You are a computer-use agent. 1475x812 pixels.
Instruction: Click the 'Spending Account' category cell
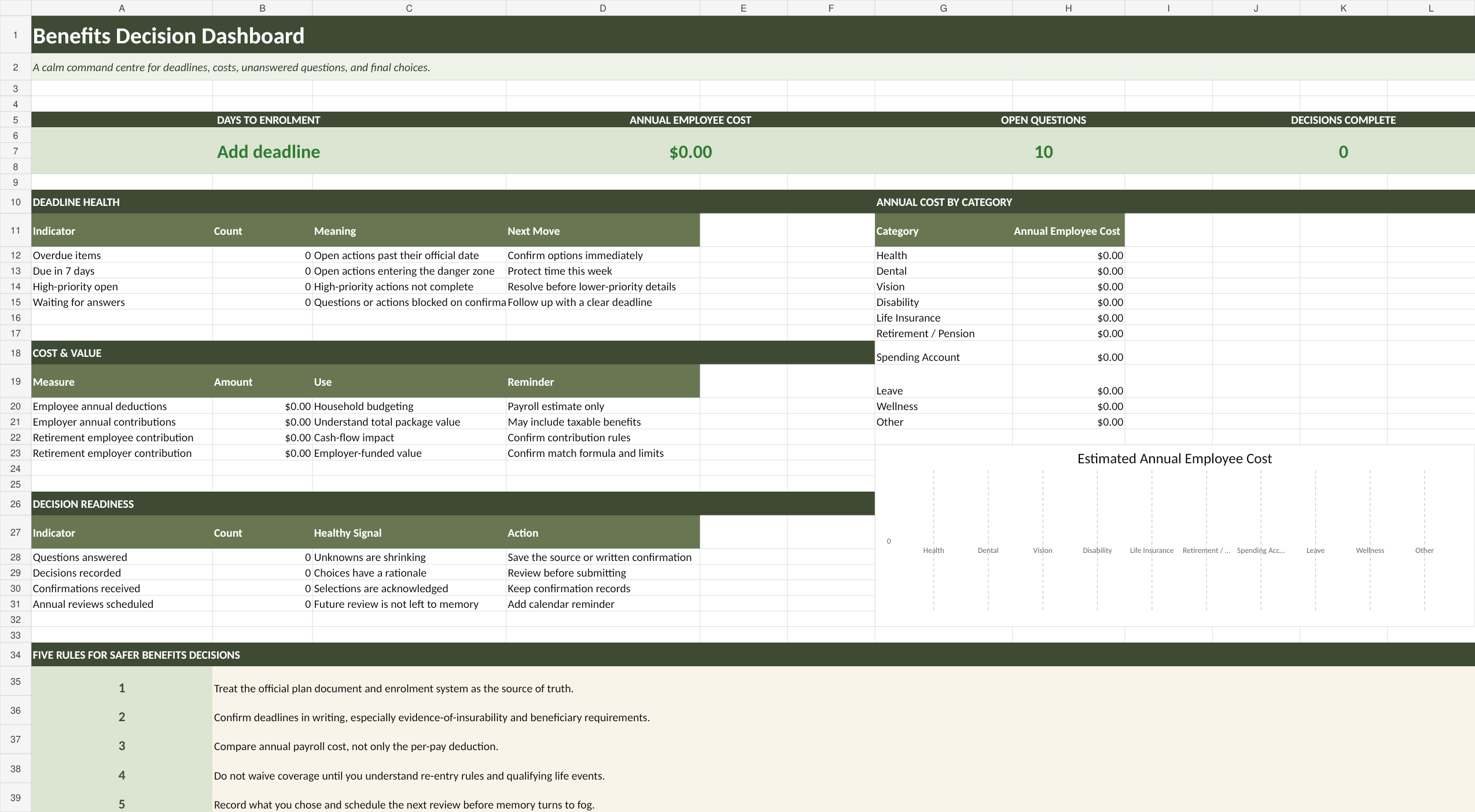coord(943,353)
